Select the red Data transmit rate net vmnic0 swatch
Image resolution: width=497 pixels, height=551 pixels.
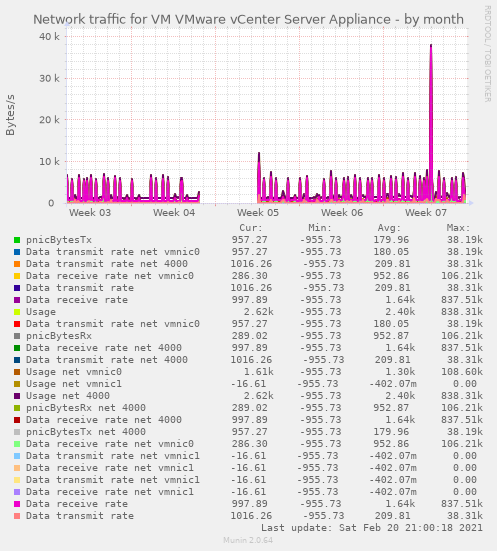tap(17, 324)
